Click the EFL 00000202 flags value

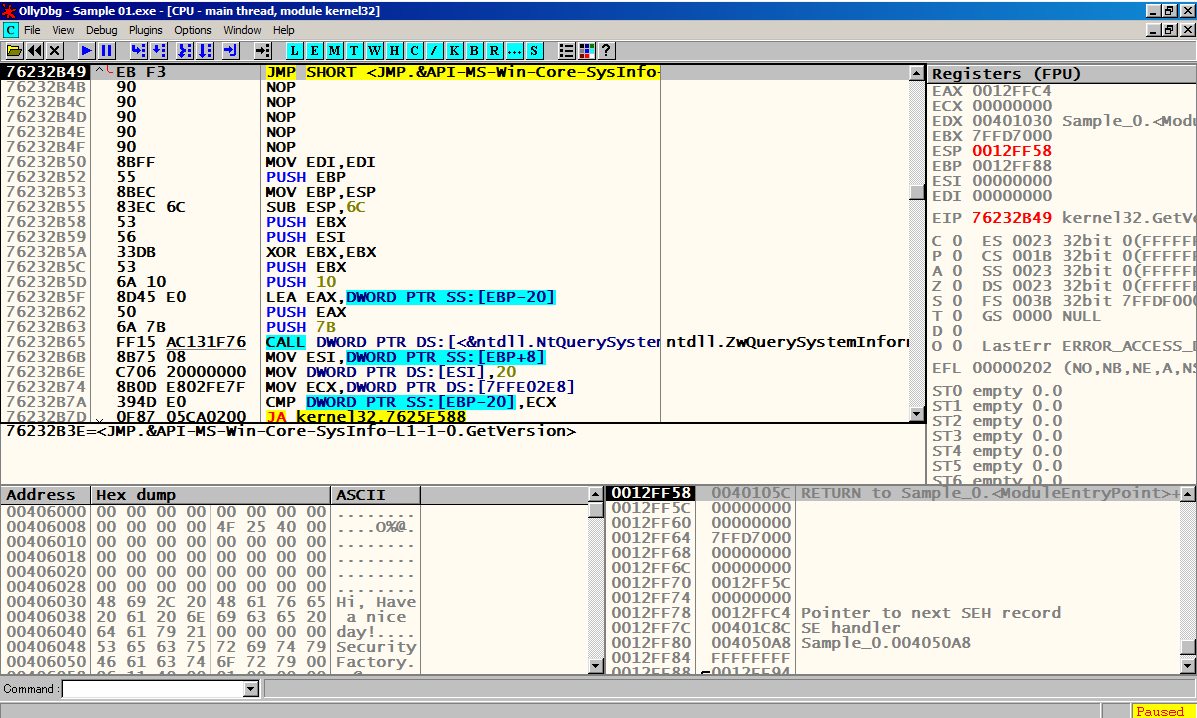click(1011, 369)
